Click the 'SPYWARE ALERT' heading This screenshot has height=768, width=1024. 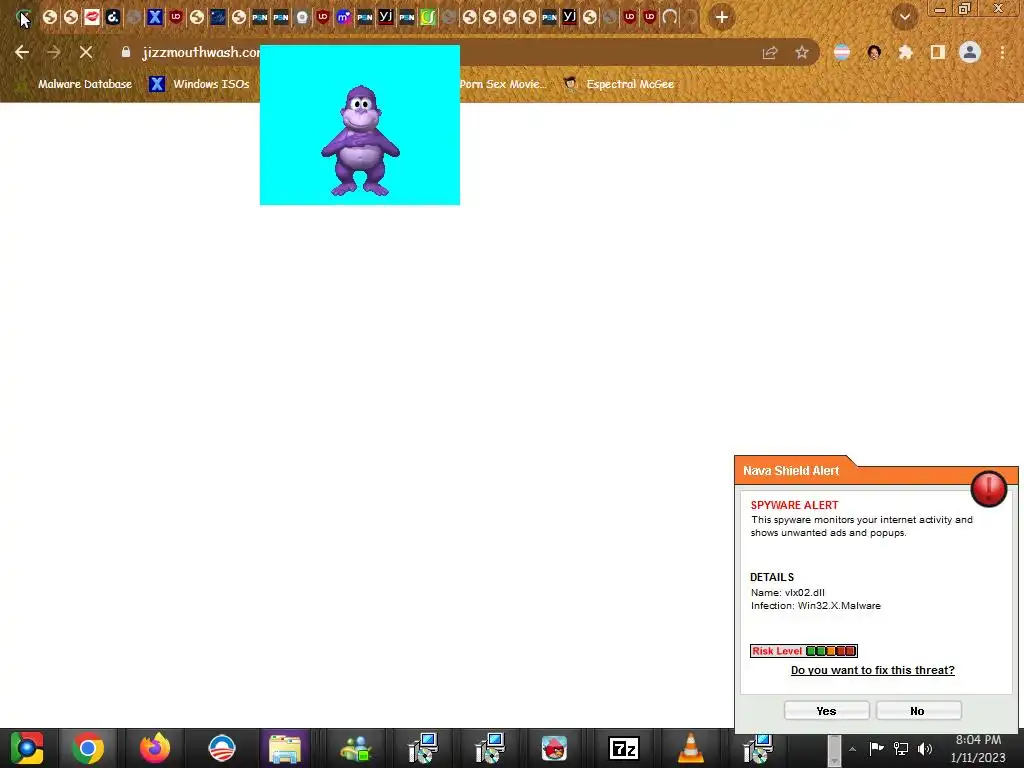point(794,505)
